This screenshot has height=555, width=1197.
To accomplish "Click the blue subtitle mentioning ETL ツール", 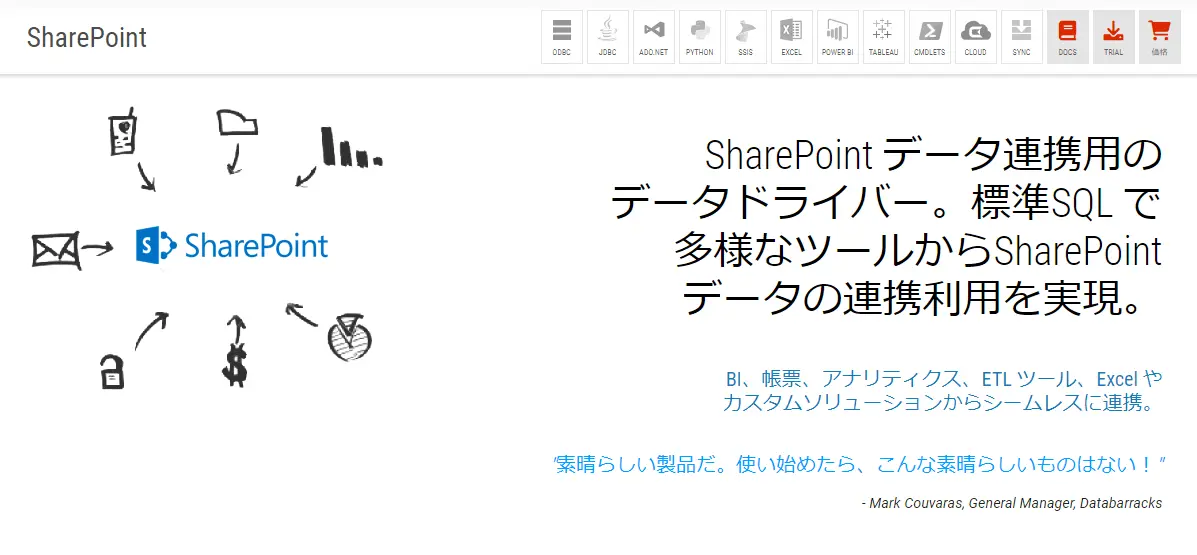I will (x=942, y=390).
